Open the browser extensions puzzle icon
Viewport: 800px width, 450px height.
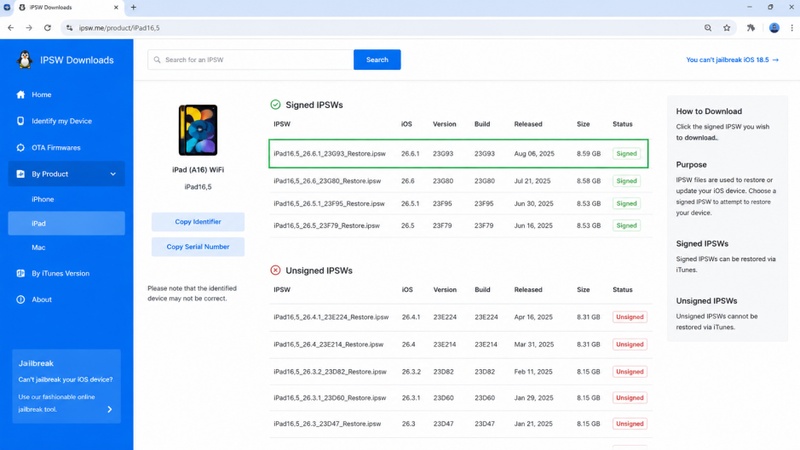[751, 28]
